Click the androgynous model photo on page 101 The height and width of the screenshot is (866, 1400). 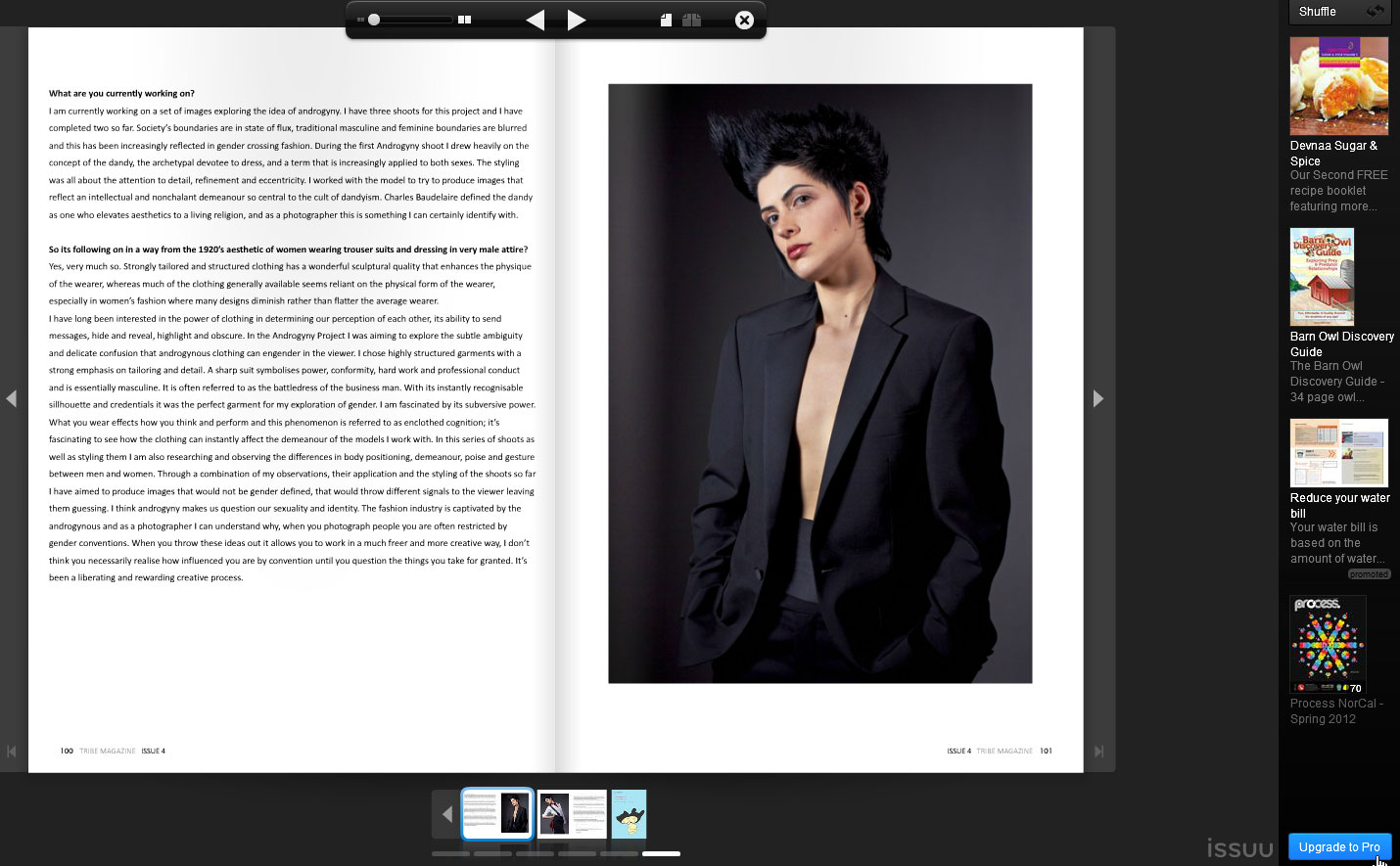pos(819,384)
